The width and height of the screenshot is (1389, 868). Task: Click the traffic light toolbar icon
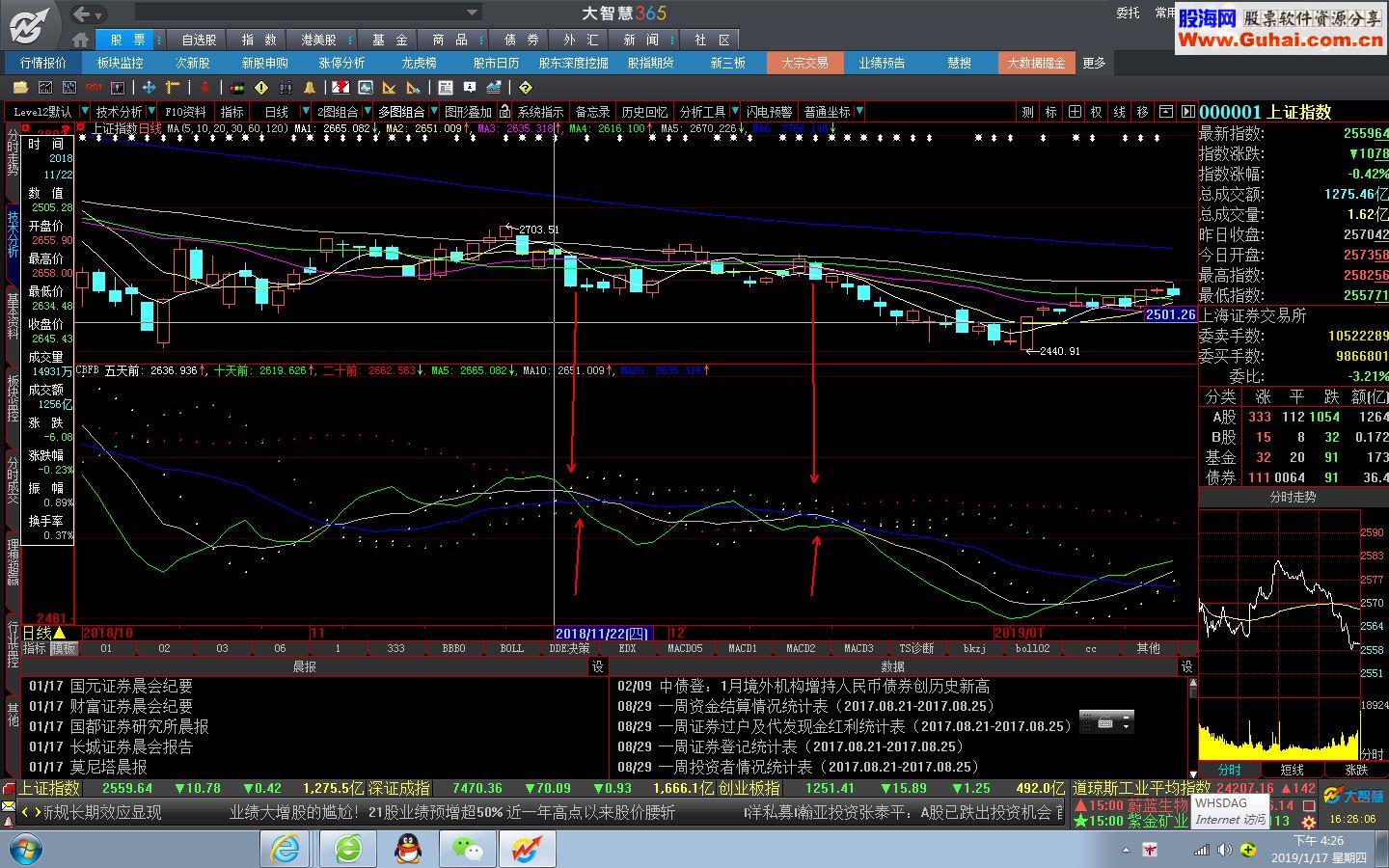[236, 88]
